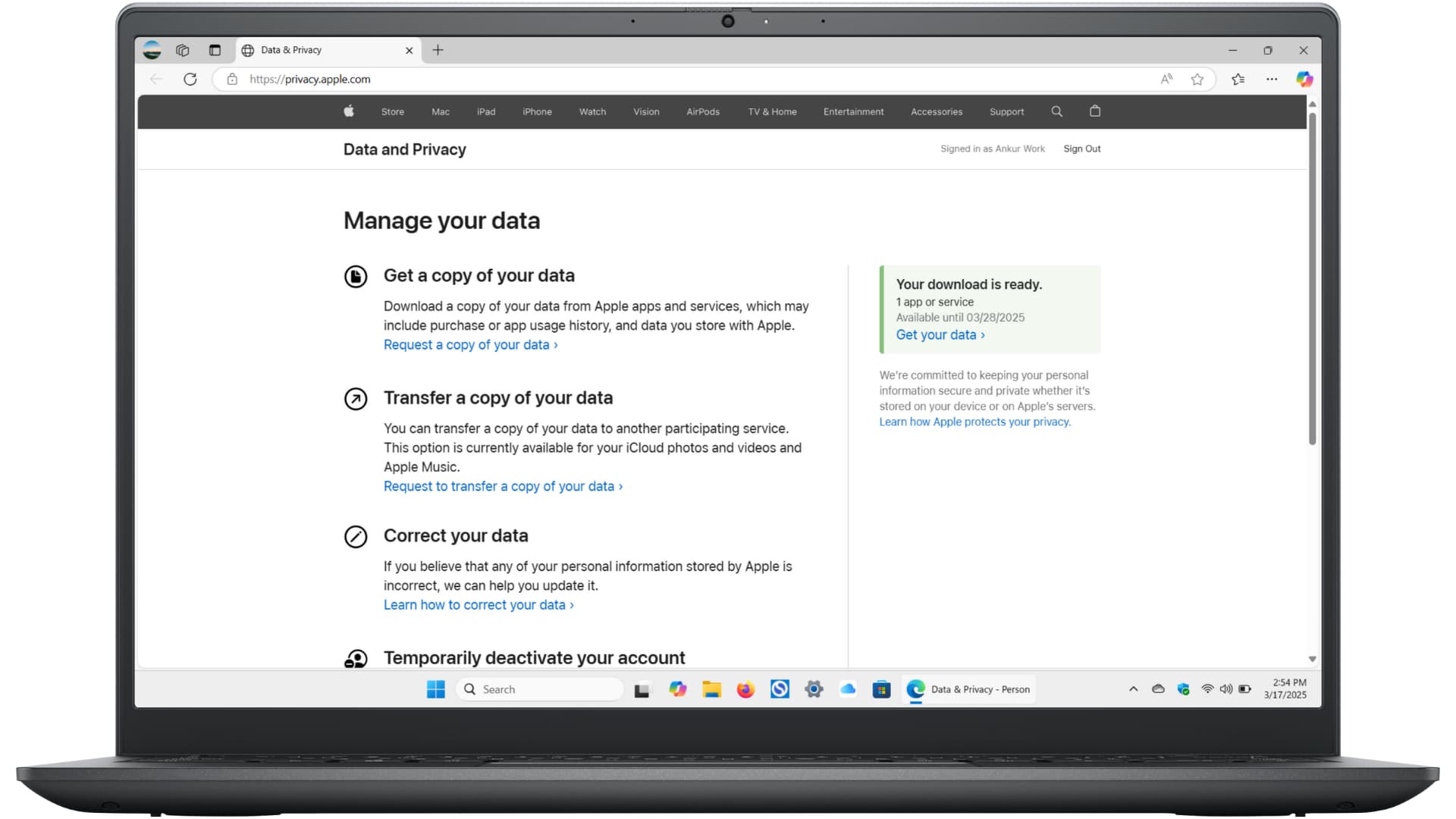Open the Entertainment menu item
Viewport: 1456px width, 819px height.
(x=853, y=111)
